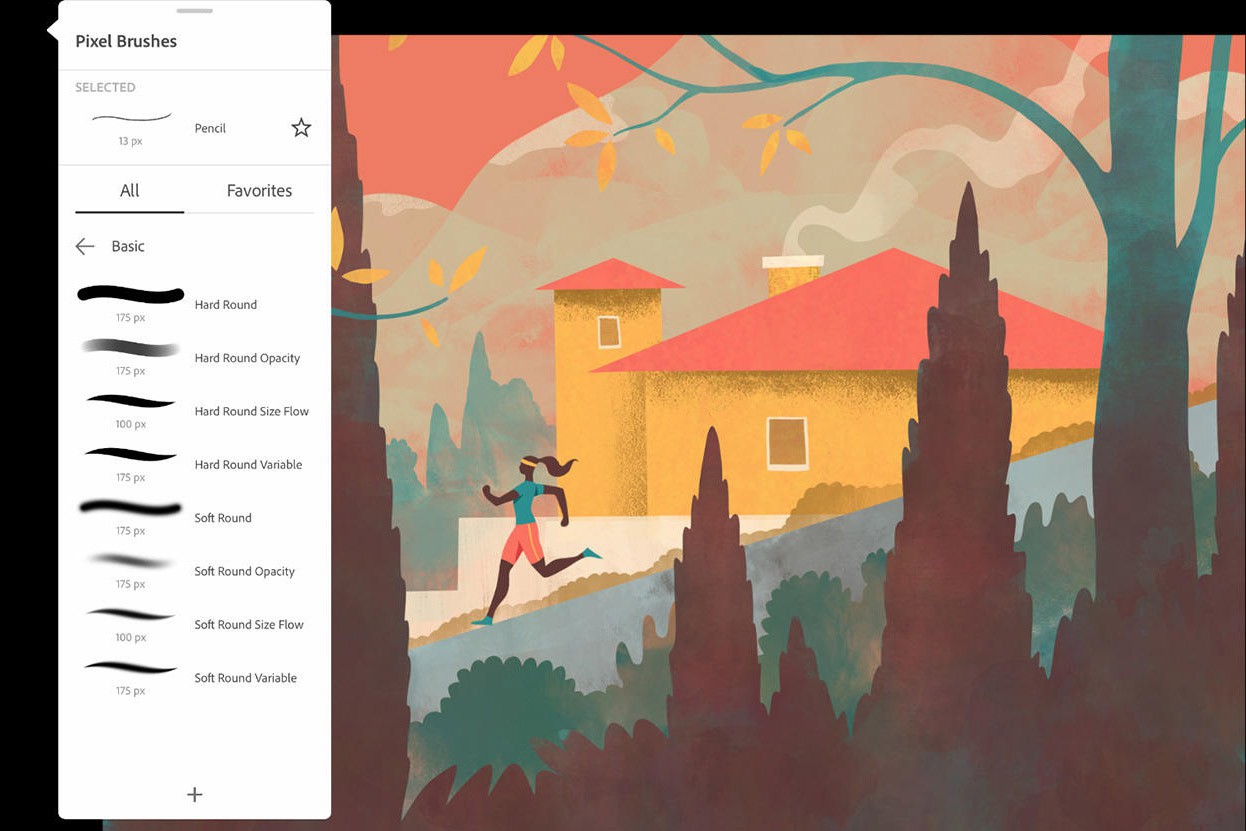The width and height of the screenshot is (1246, 831).
Task: Select the Hard Round brush label
Action: 226,304
